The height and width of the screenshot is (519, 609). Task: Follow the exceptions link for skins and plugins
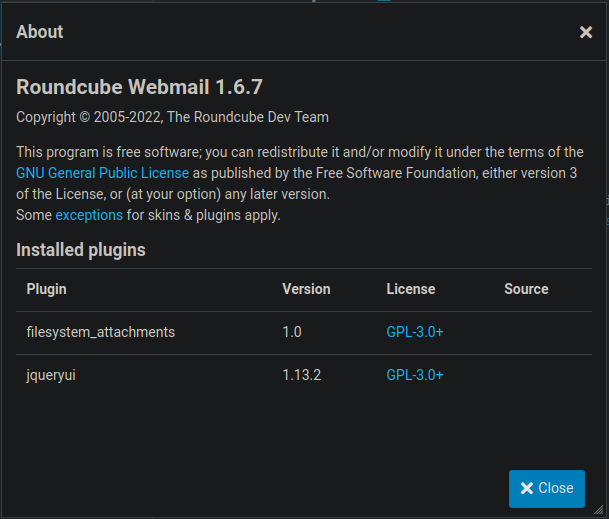[x=89, y=215]
